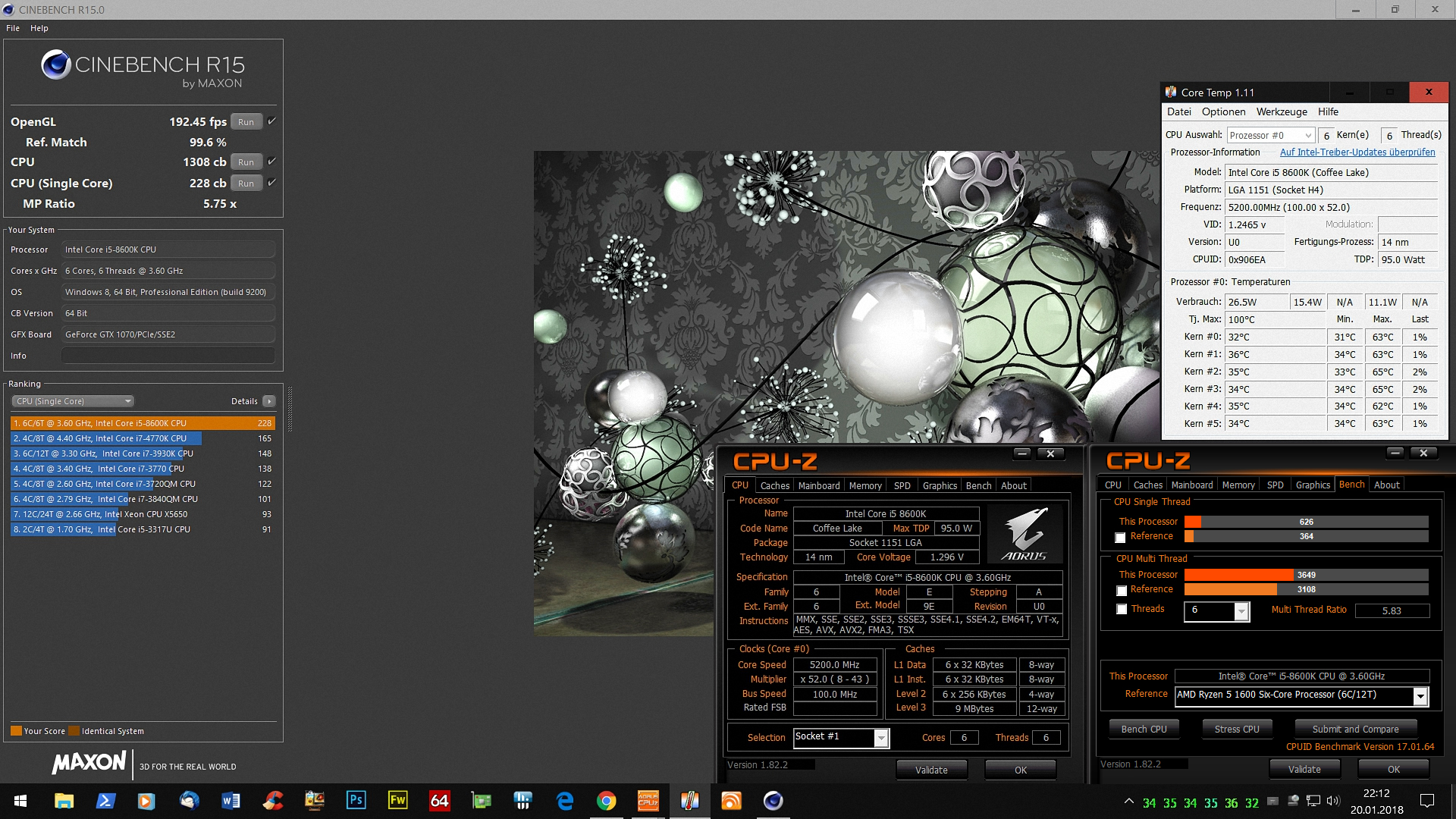Click the Aorus CPU-Z taskbar icon
The width and height of the screenshot is (1456, 819).
(x=648, y=800)
